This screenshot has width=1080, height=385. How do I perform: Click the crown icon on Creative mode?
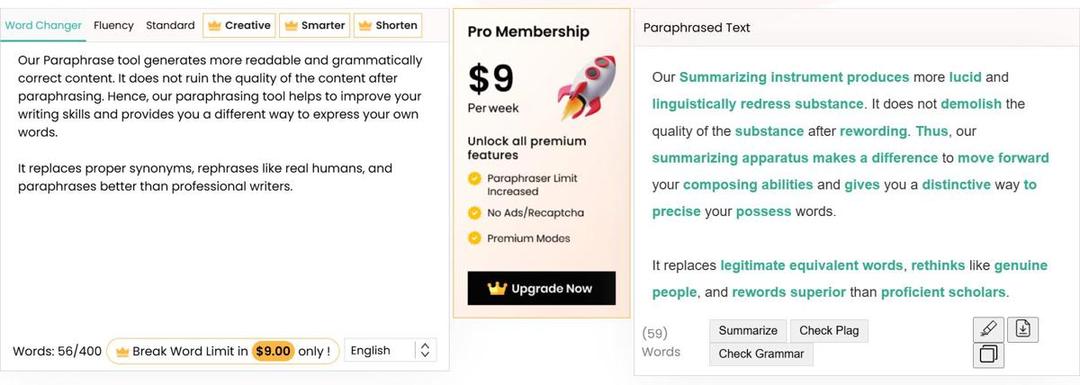coord(214,25)
